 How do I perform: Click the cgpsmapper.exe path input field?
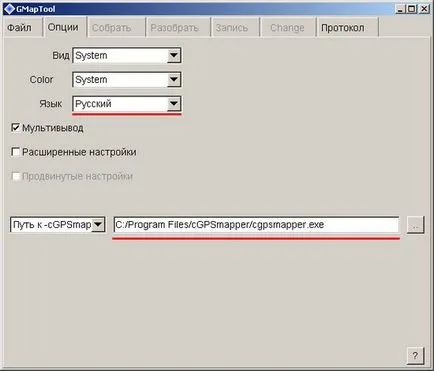pos(256,225)
